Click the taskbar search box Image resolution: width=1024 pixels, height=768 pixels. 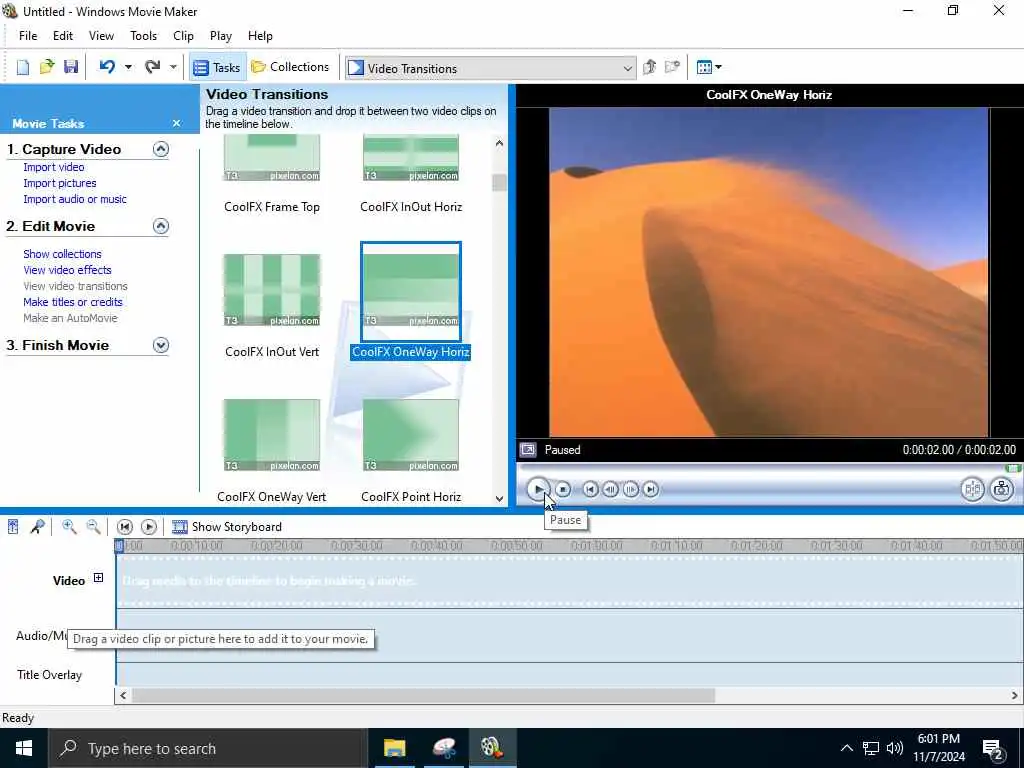(x=208, y=748)
